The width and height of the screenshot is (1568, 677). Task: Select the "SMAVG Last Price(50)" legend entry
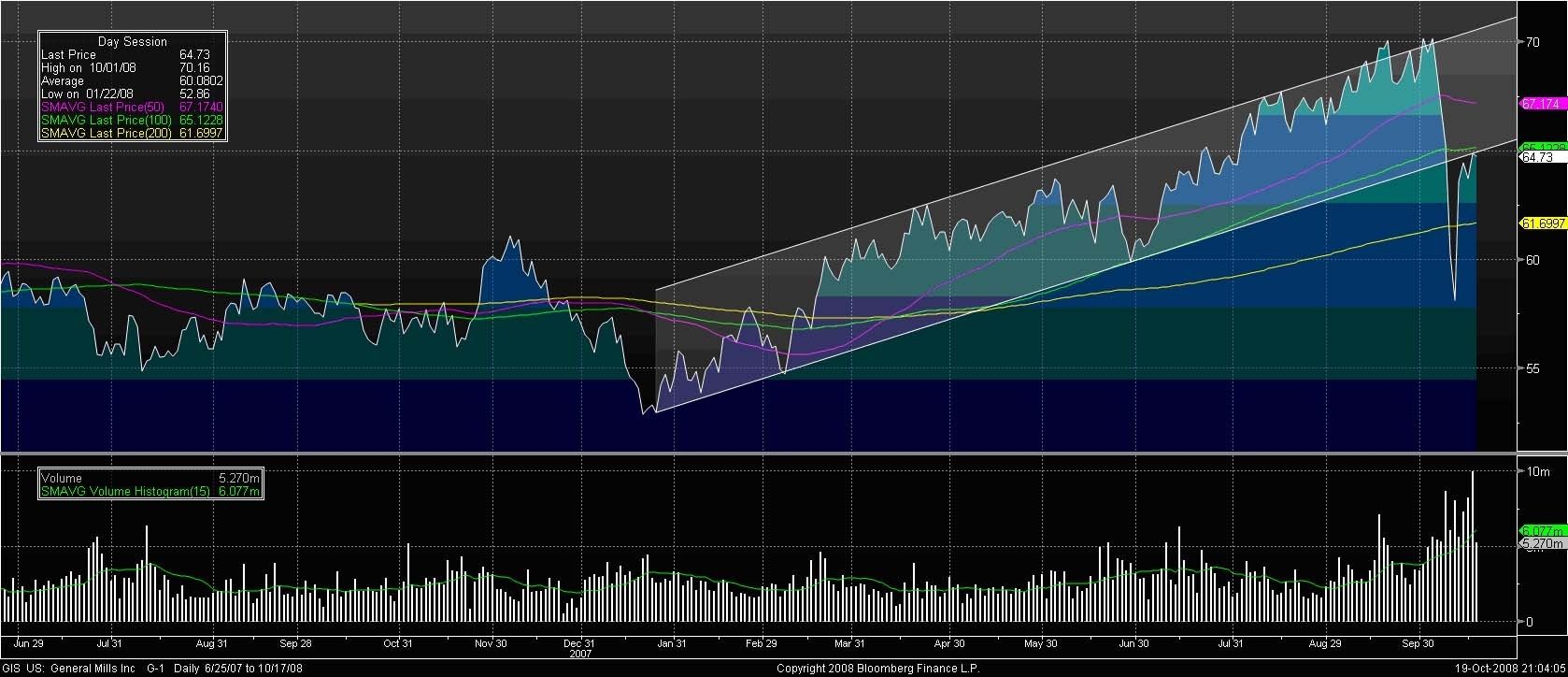click(104, 108)
